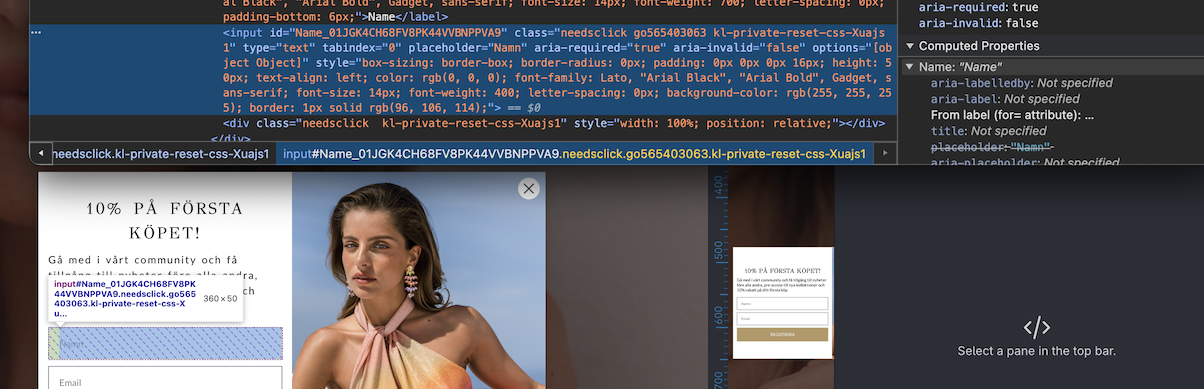Viewport: 1204px width, 389px height.
Task: Click the REGISTRERA button in thumbnail
Action: (x=783, y=334)
